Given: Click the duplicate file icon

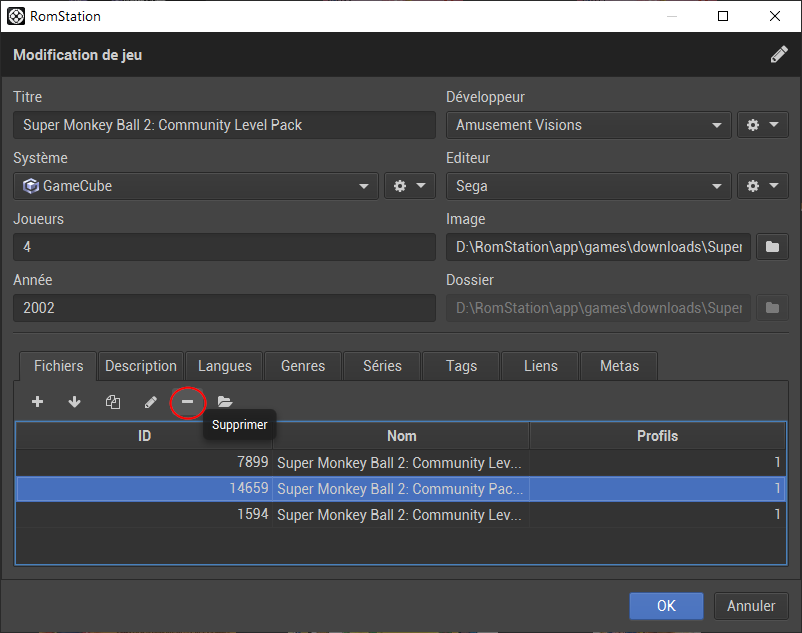Looking at the screenshot, I should [113, 402].
